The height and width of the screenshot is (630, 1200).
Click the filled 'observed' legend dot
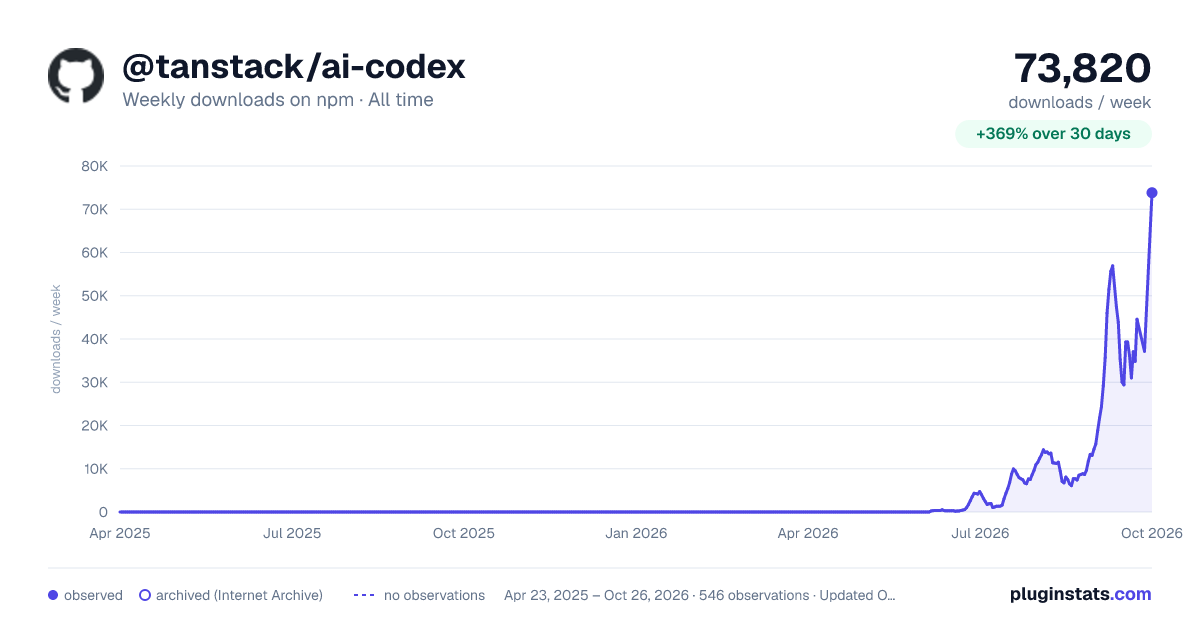tap(53, 595)
